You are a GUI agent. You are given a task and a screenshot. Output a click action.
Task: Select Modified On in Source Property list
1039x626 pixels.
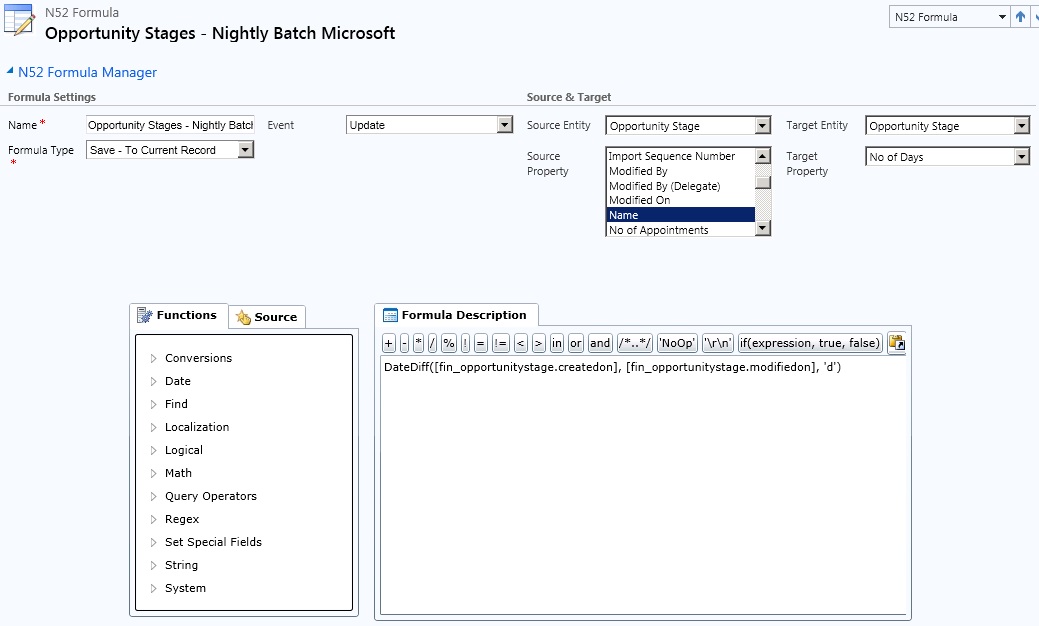(x=640, y=200)
